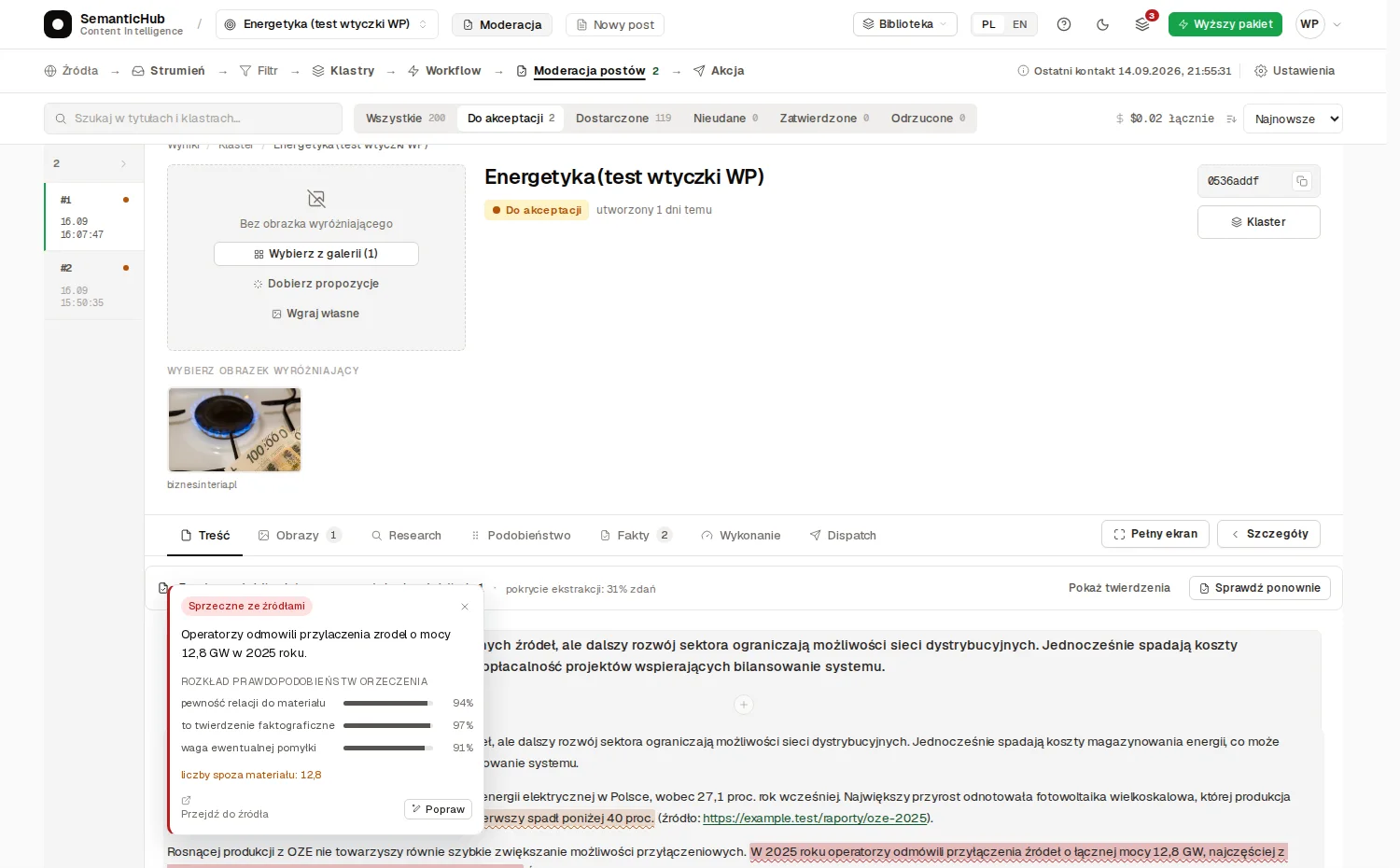The height and width of the screenshot is (868, 1400).
Task: Open Ustawienia settings
Action: click(x=1294, y=71)
